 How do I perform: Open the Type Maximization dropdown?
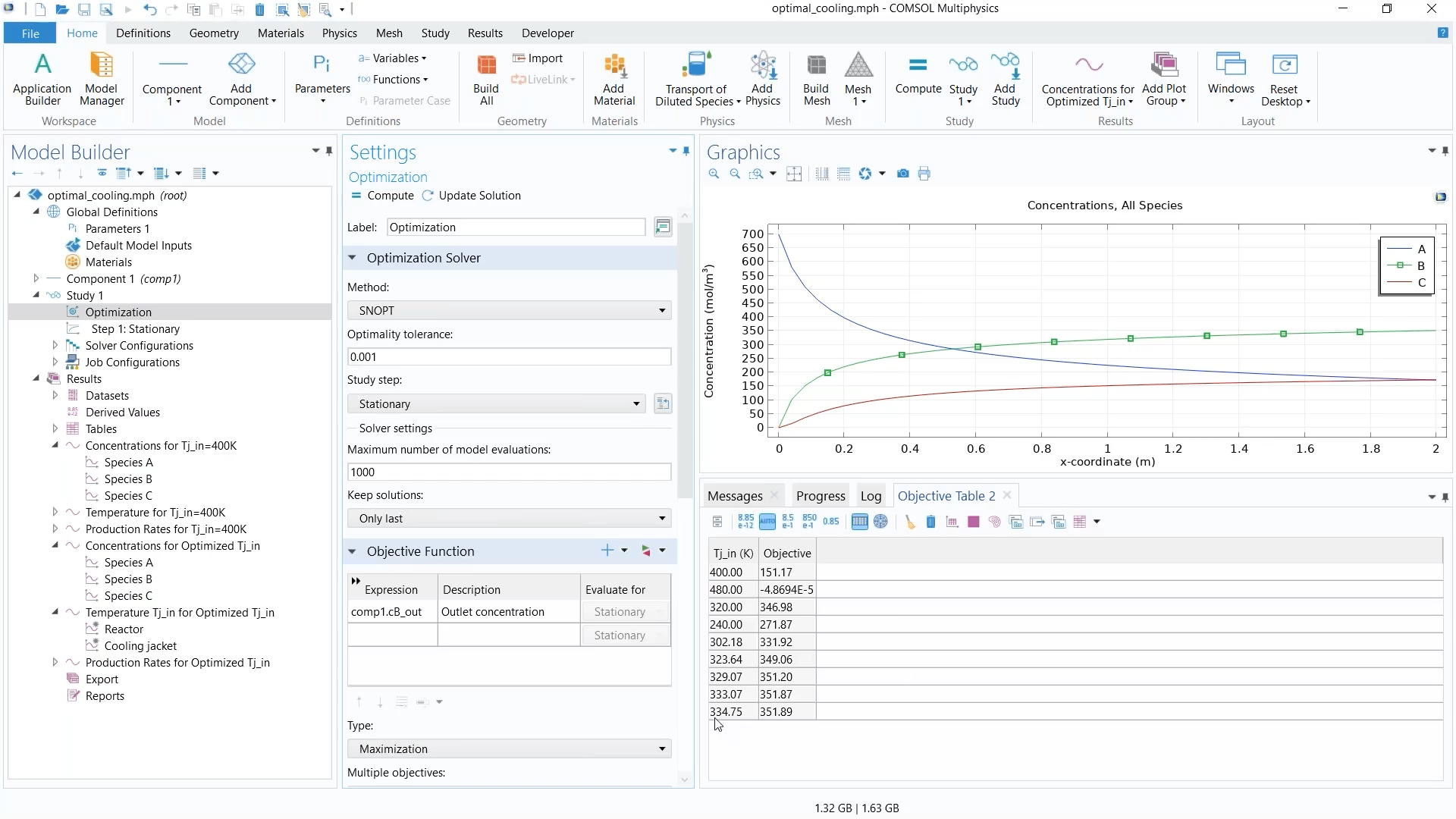coord(509,748)
